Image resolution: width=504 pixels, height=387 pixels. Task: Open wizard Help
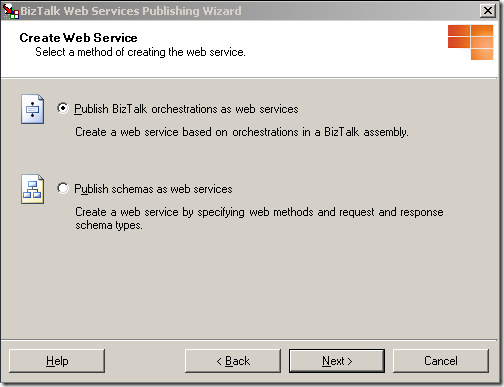click(57, 361)
